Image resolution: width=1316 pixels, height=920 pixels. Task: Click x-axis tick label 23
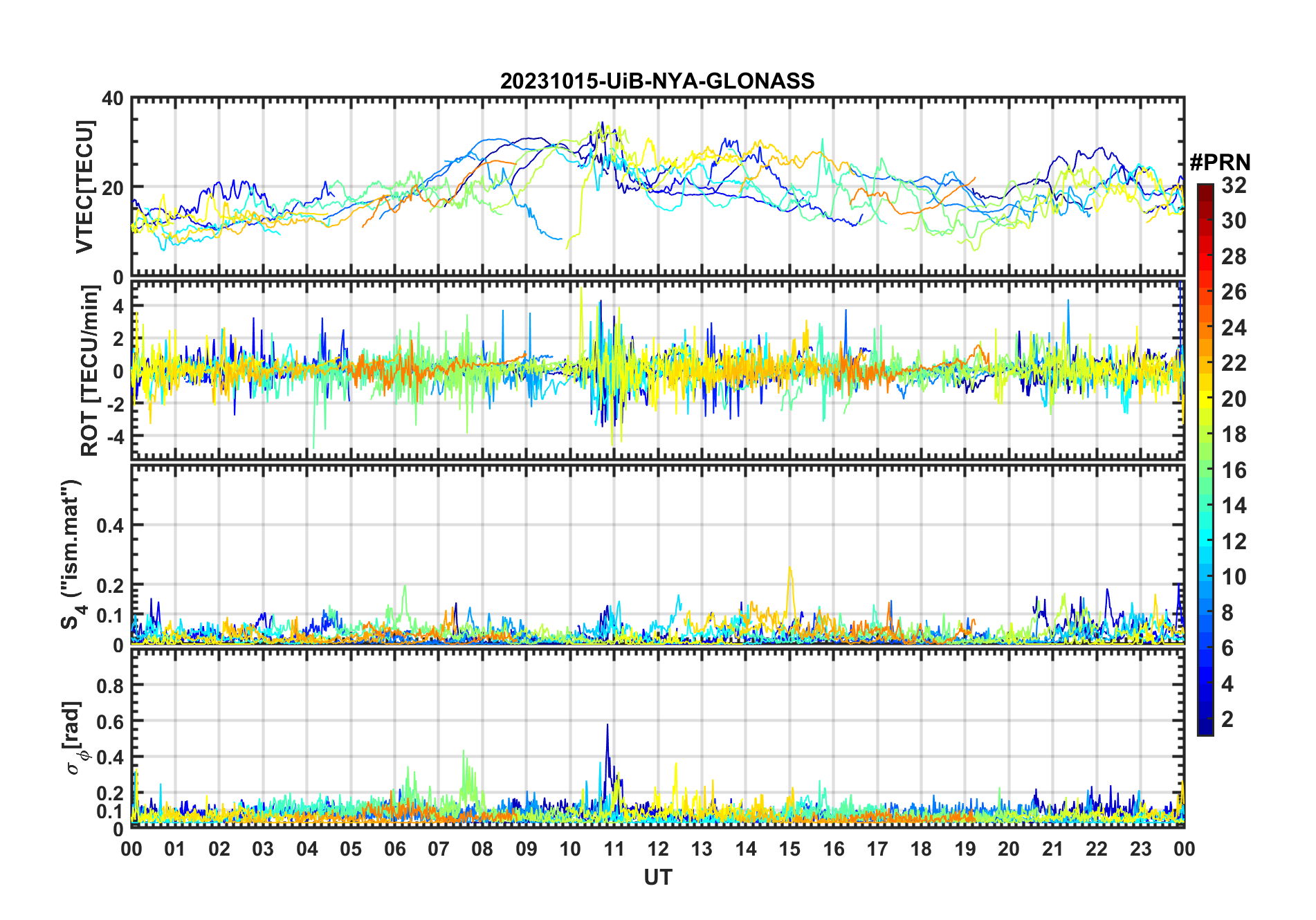[x=1140, y=849]
